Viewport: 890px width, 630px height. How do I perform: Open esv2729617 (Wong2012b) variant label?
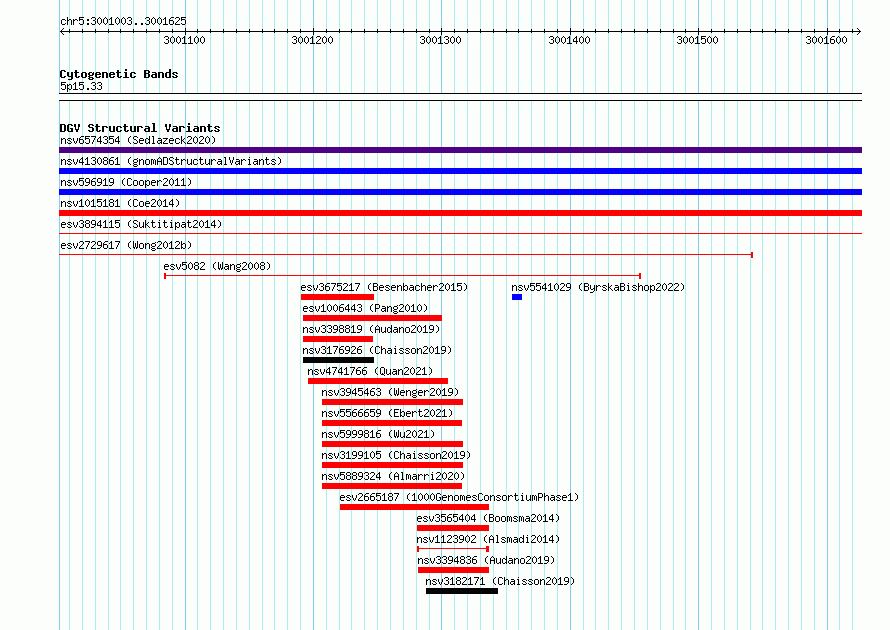pos(126,245)
